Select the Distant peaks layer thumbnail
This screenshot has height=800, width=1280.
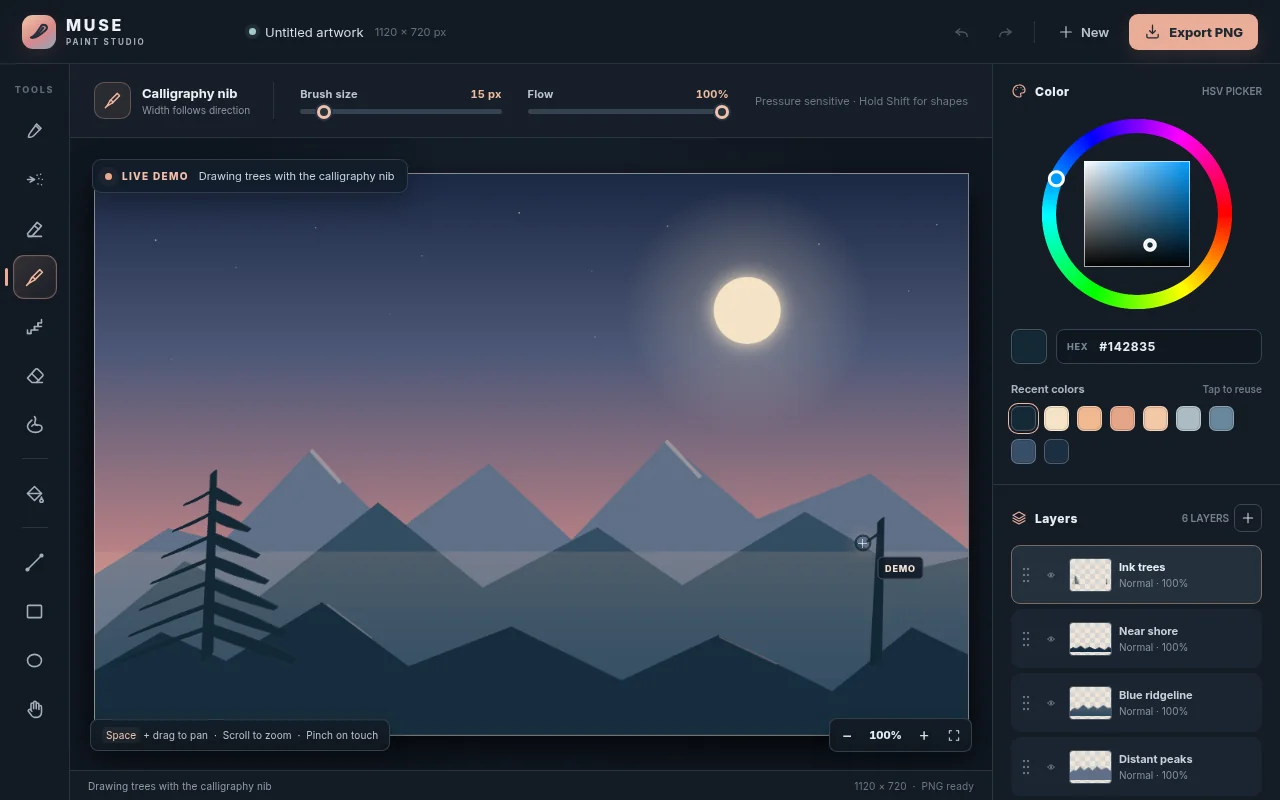[x=1090, y=767]
